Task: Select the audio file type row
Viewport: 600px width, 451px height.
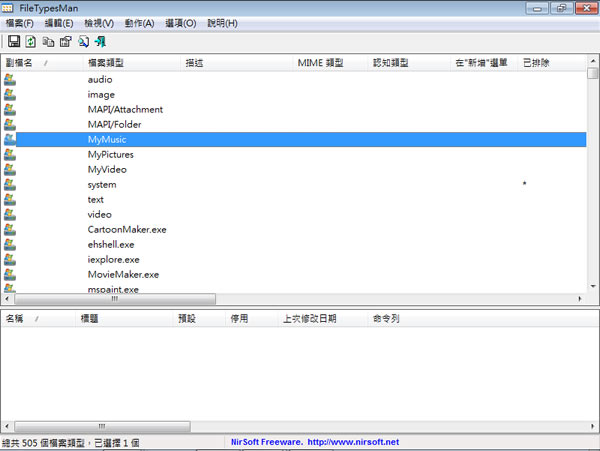Action: (295, 80)
